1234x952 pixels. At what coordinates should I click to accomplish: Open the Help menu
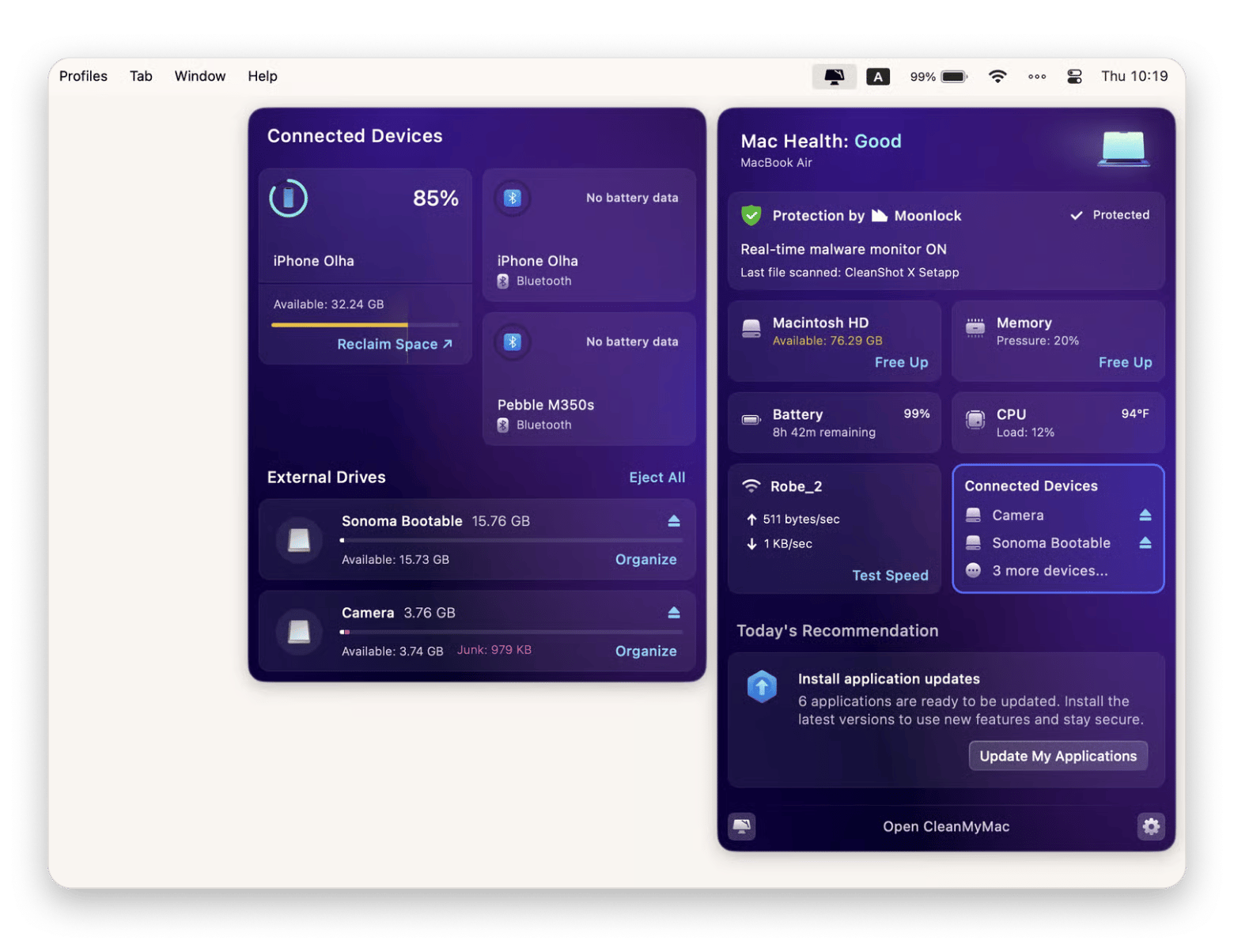263,77
